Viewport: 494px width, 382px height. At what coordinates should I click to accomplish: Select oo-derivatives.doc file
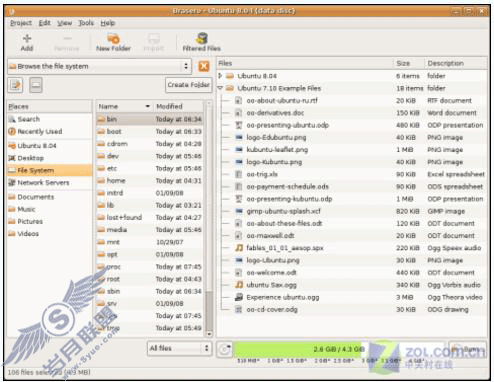[275, 113]
